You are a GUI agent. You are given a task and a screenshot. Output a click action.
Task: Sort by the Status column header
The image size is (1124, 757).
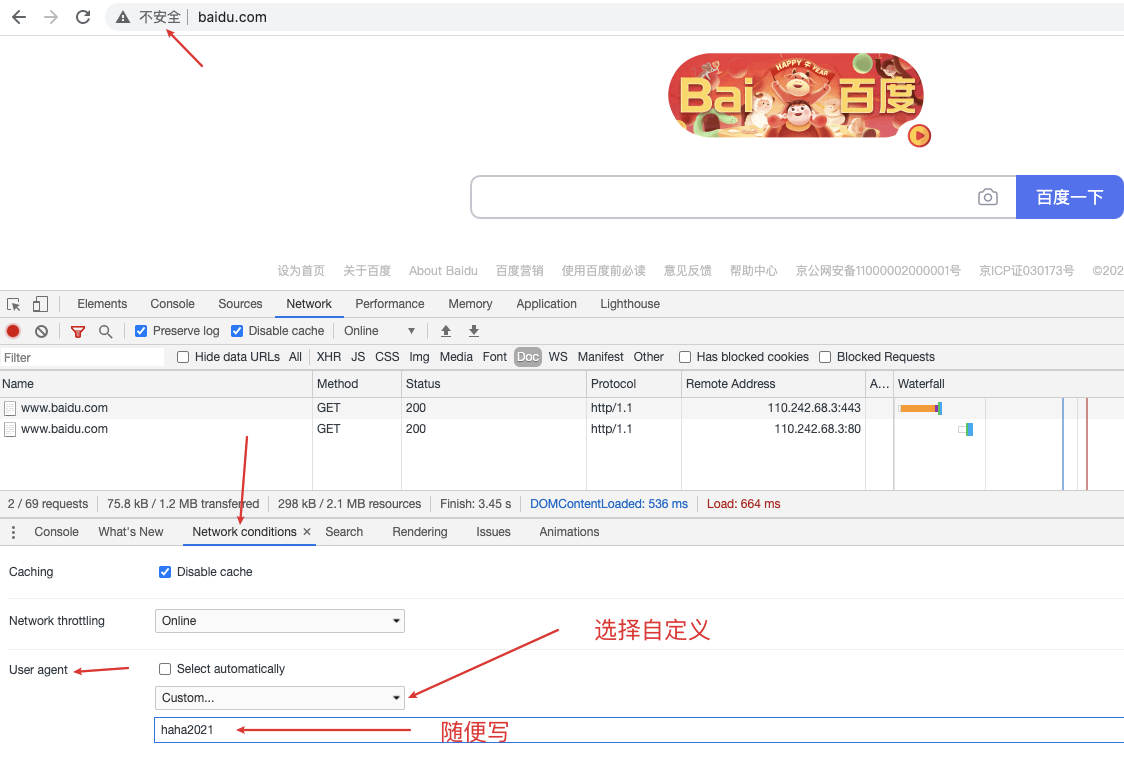[494, 384]
